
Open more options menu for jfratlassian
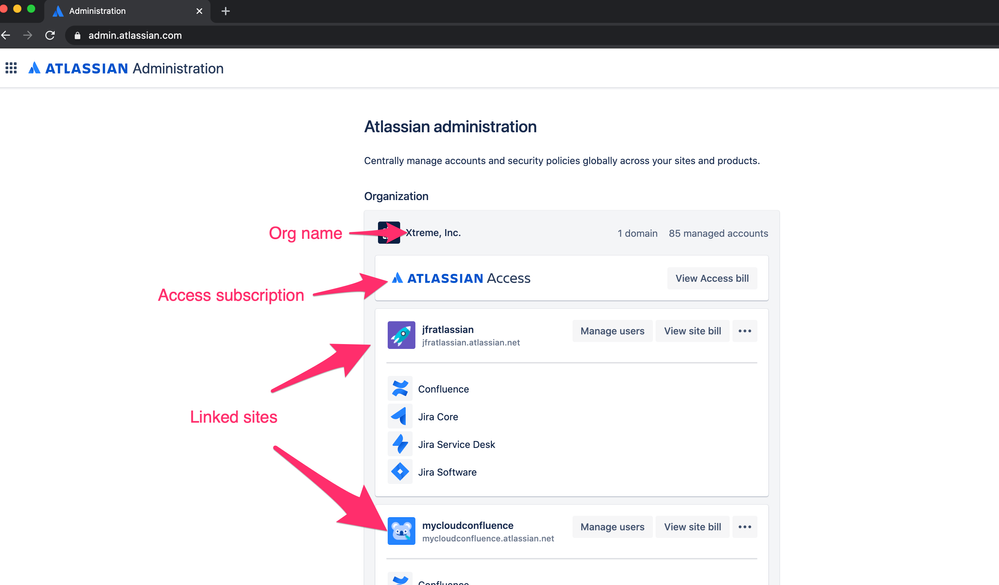[x=745, y=331]
